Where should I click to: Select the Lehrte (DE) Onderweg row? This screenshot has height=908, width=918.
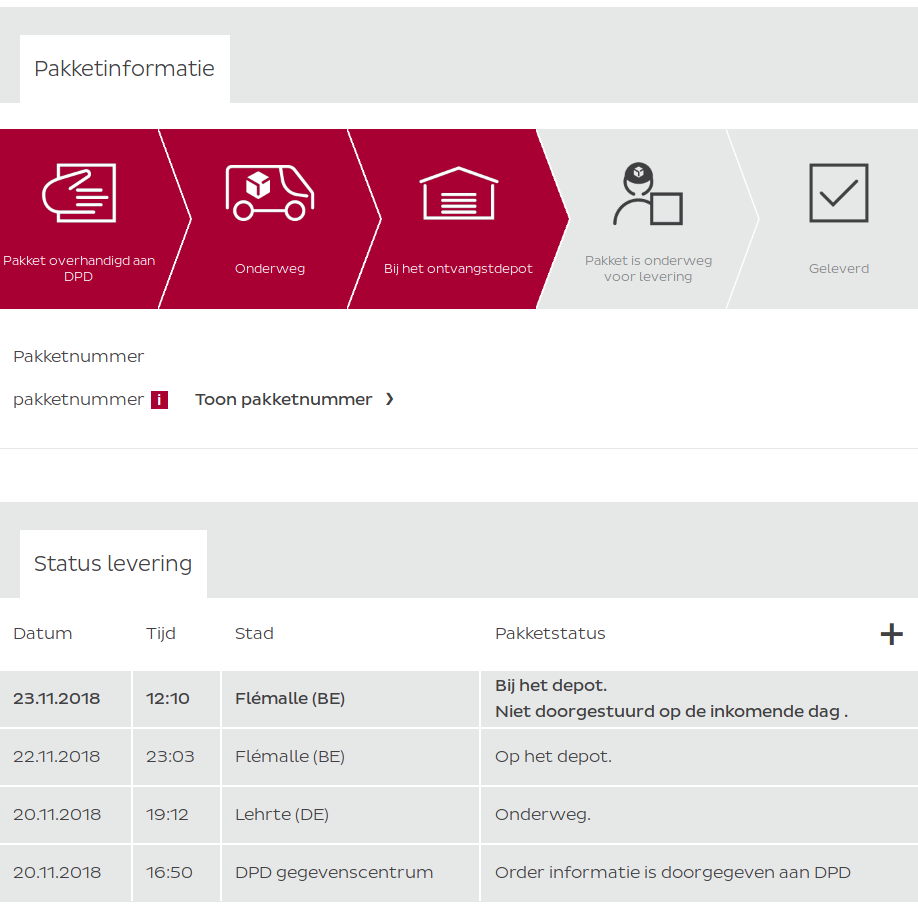[459, 814]
